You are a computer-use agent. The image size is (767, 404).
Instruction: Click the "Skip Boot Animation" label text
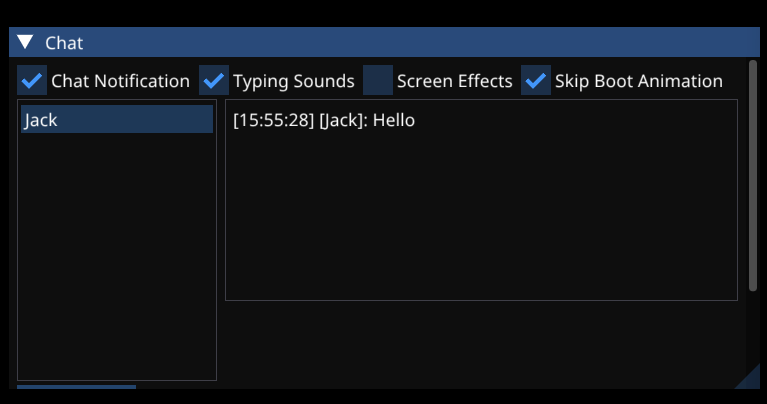(638, 81)
